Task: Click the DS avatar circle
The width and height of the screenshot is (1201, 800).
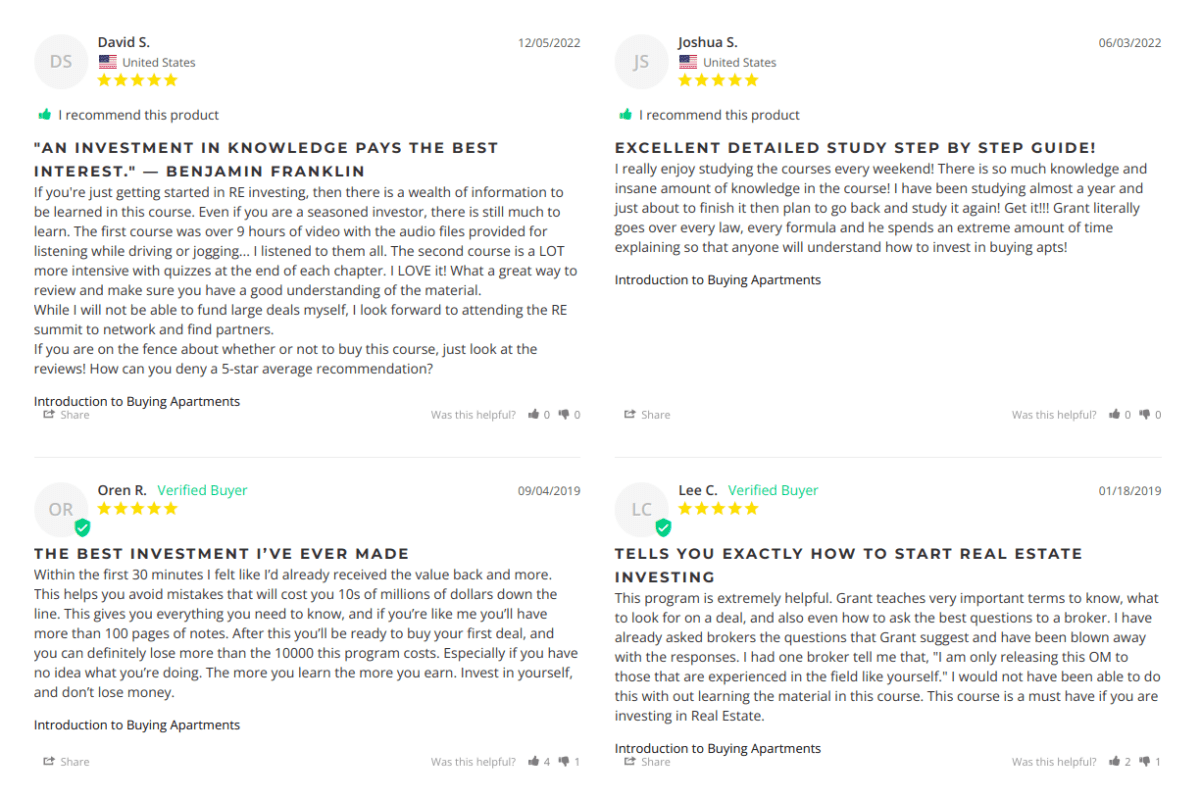Action: tap(61, 62)
